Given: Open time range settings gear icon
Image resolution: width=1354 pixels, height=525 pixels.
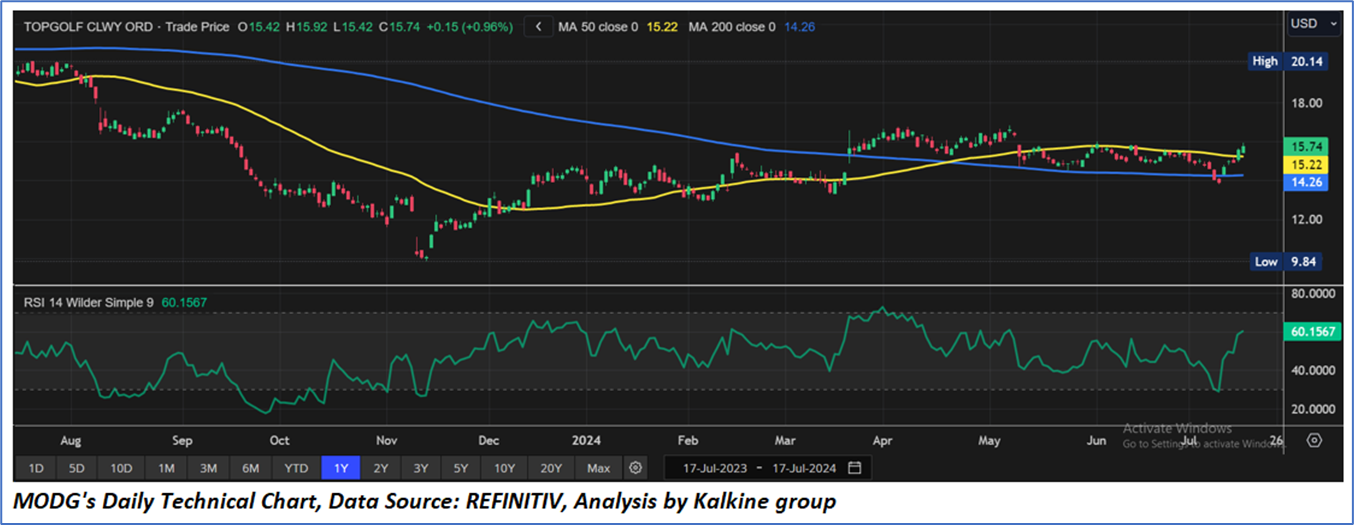Looking at the screenshot, I should pyautogui.click(x=635, y=468).
